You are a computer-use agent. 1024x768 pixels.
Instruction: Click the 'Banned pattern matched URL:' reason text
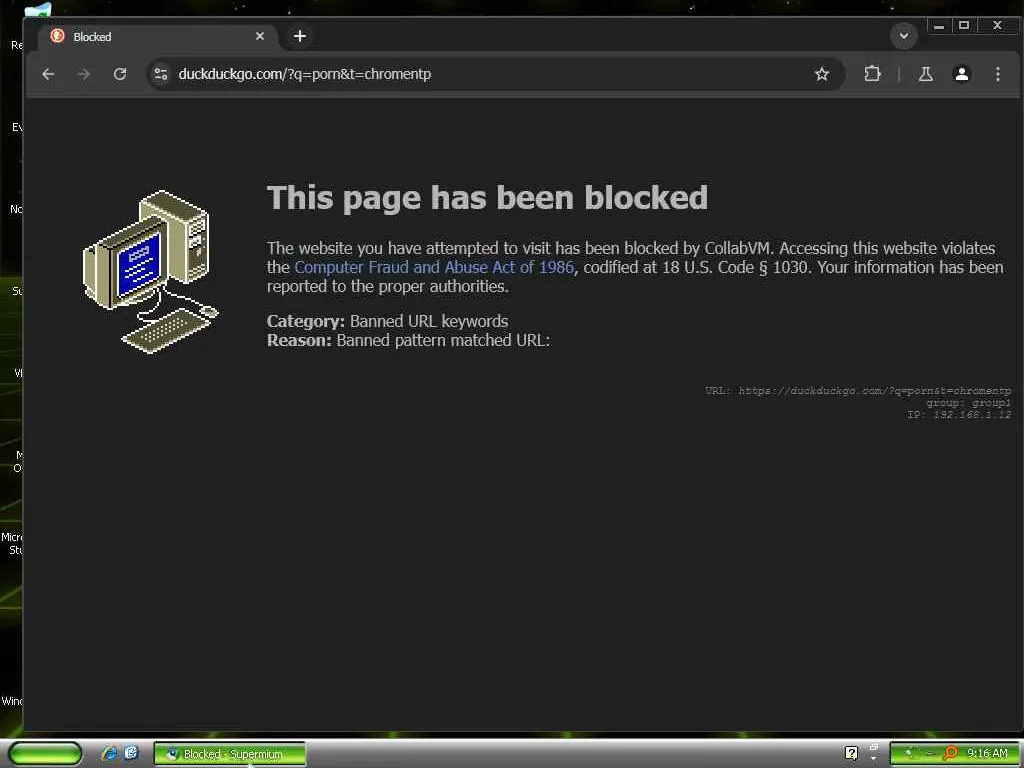443,340
